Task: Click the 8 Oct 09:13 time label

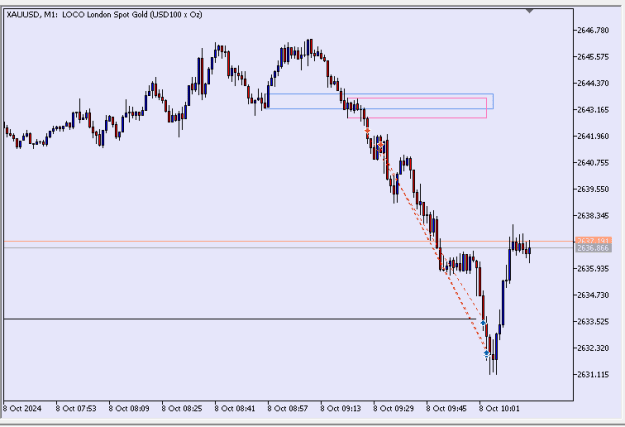Action: [341, 409]
